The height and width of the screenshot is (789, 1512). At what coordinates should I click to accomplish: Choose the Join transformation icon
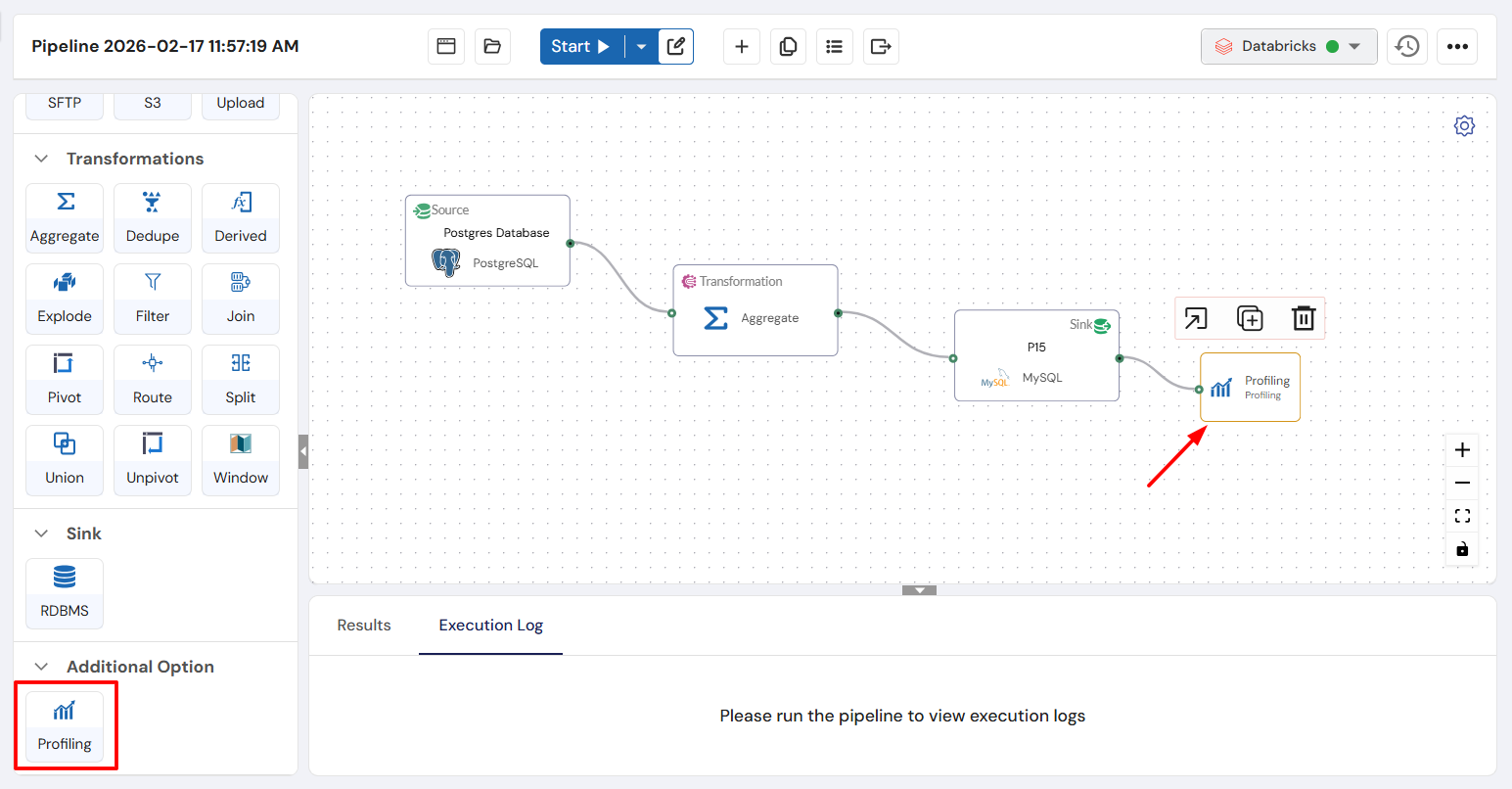[x=241, y=299]
